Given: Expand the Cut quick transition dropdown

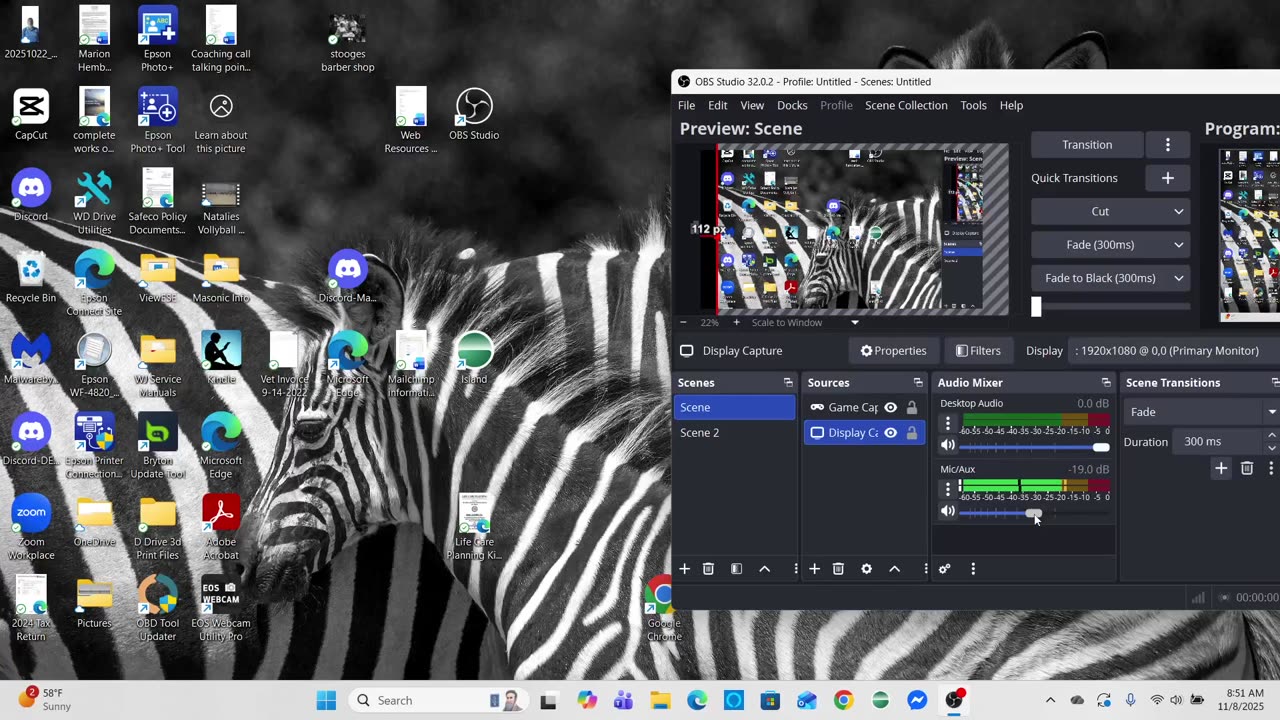Looking at the screenshot, I should point(1179,212).
